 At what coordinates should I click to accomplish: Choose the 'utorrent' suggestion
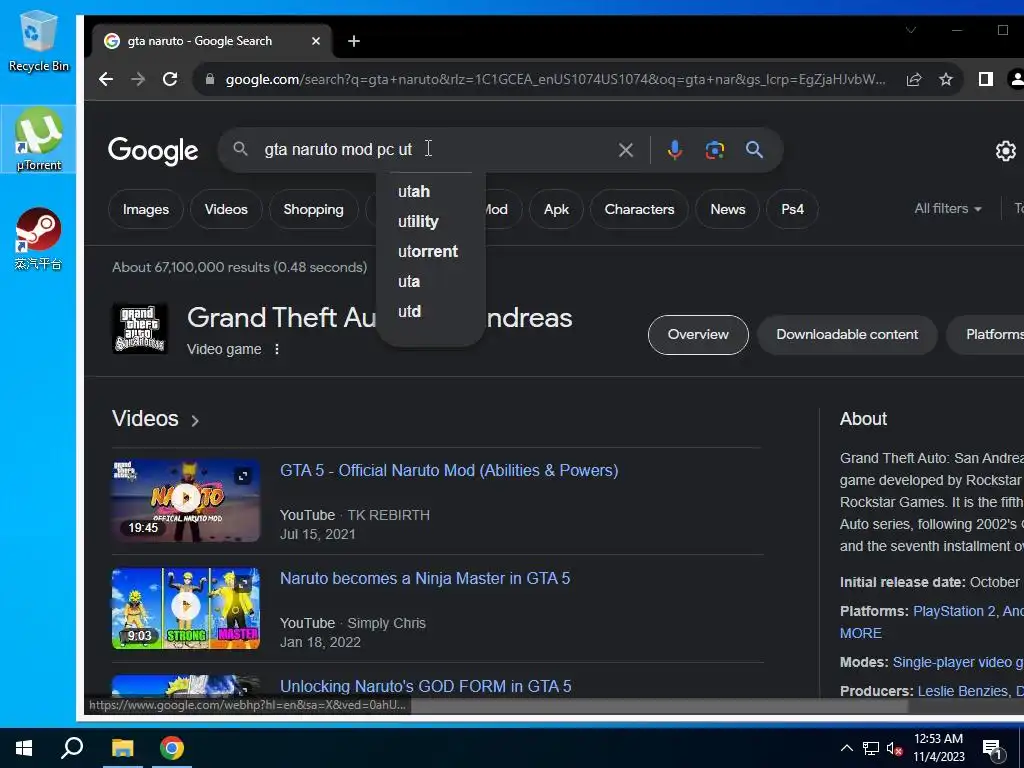pos(430,252)
